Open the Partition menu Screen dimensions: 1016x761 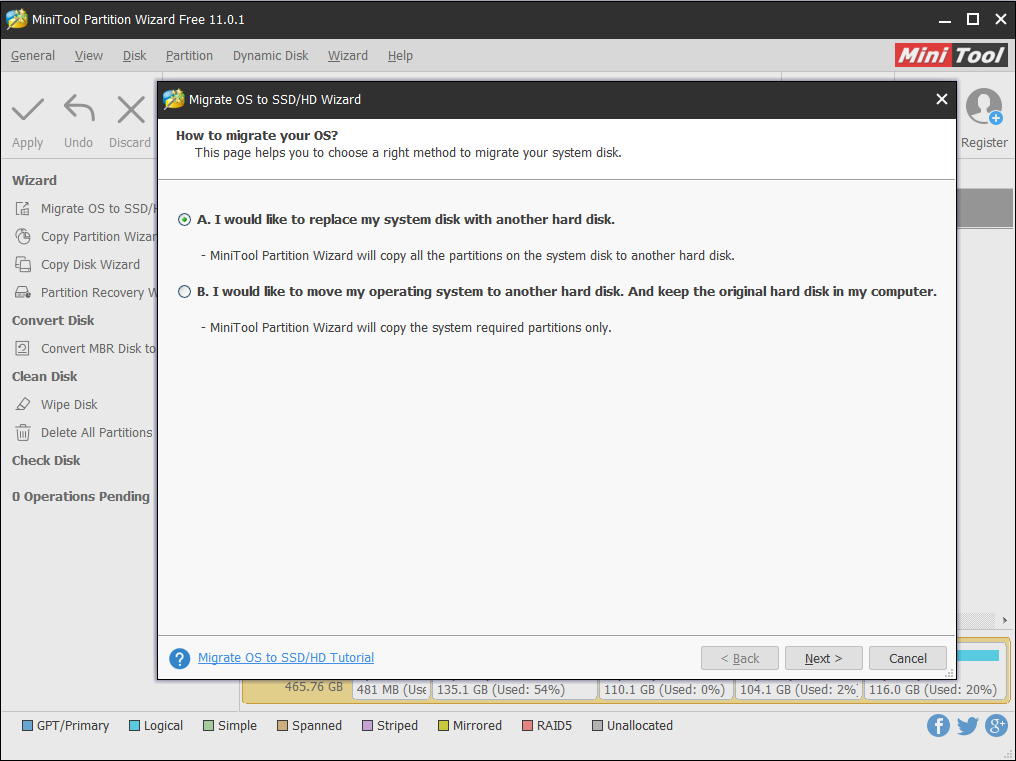pos(189,56)
